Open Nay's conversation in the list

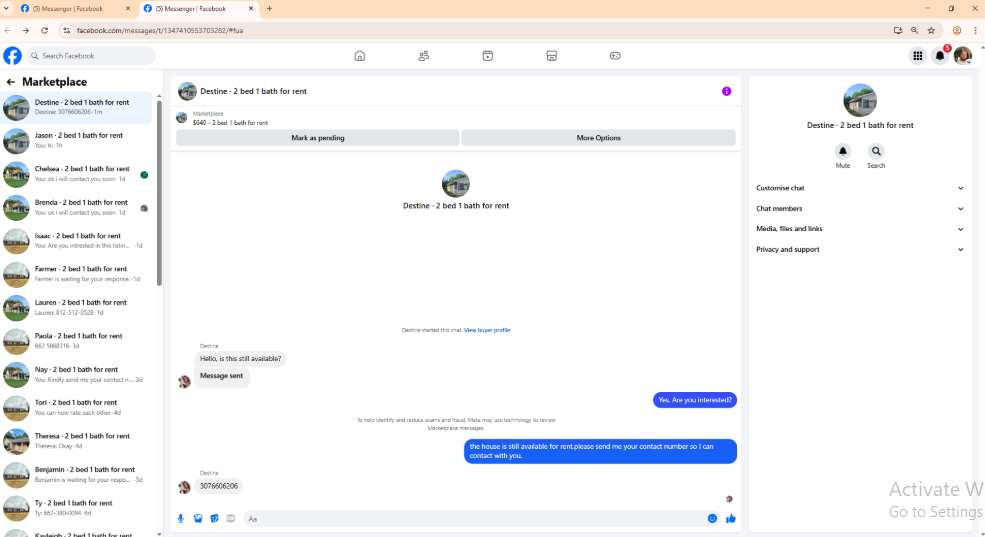point(77,374)
